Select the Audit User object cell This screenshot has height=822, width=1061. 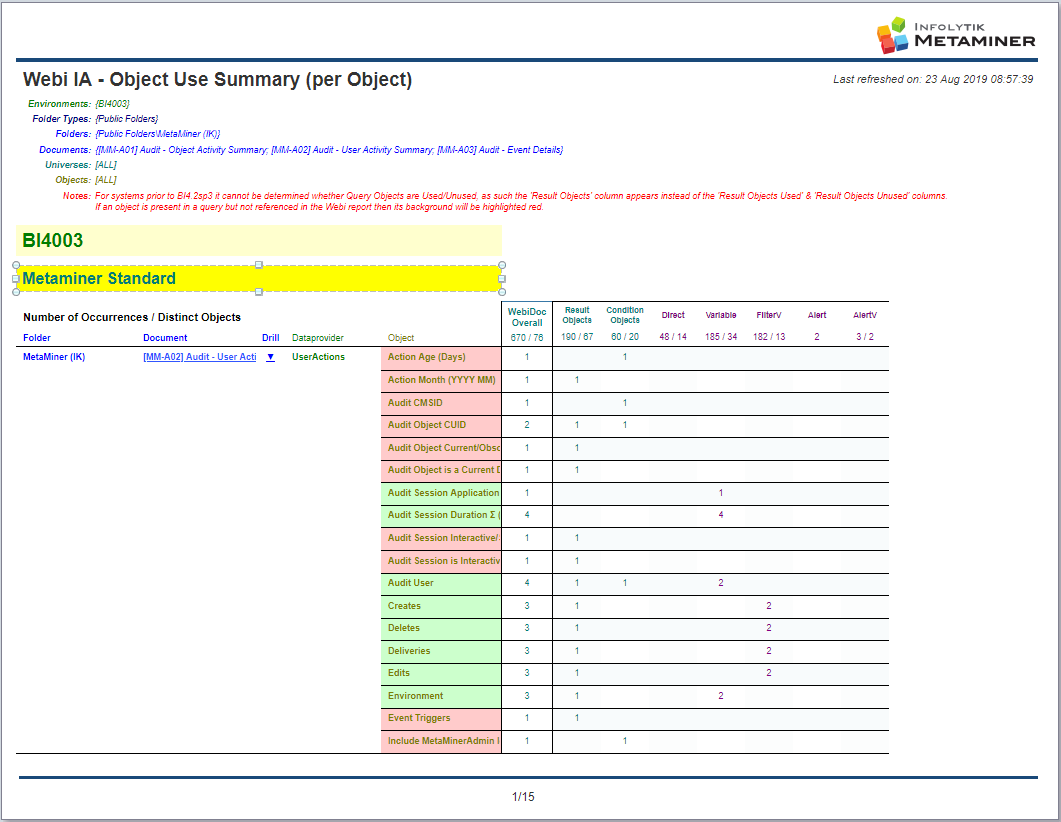tap(441, 584)
